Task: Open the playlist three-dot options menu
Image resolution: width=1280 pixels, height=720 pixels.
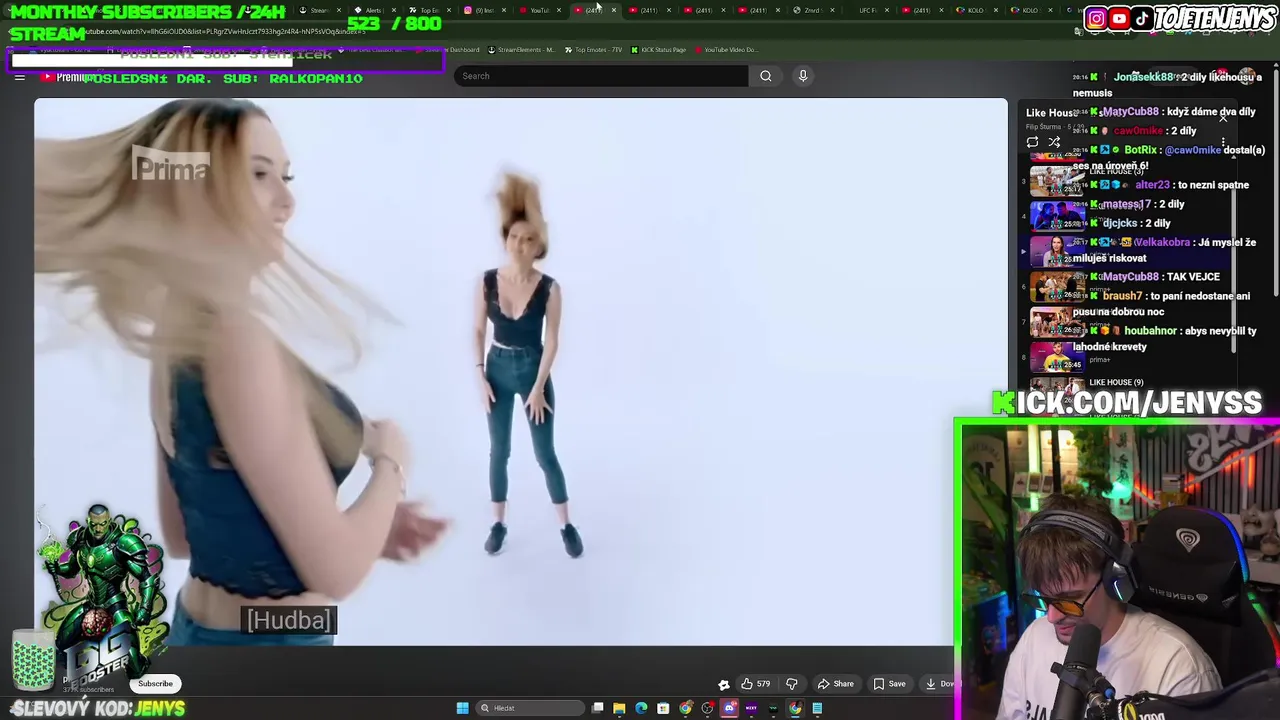Action: point(1223,142)
